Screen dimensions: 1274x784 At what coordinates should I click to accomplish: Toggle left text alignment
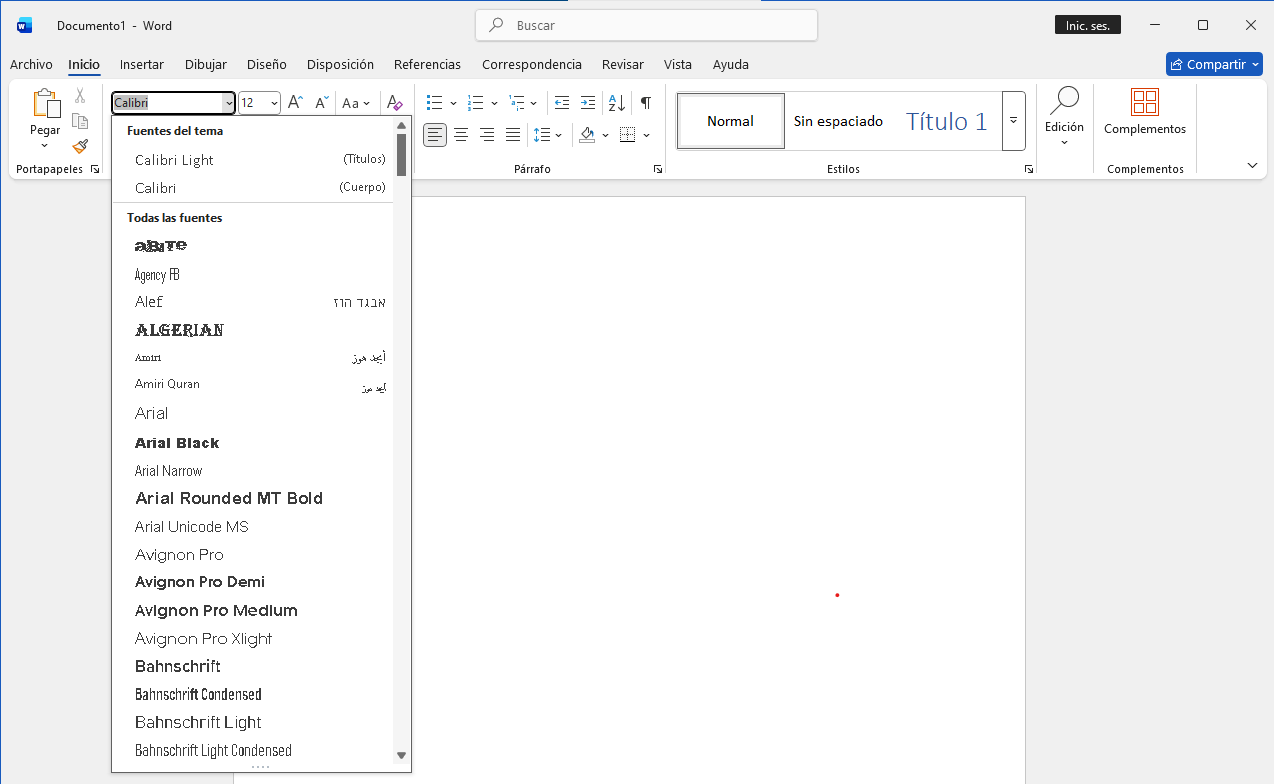(435, 135)
